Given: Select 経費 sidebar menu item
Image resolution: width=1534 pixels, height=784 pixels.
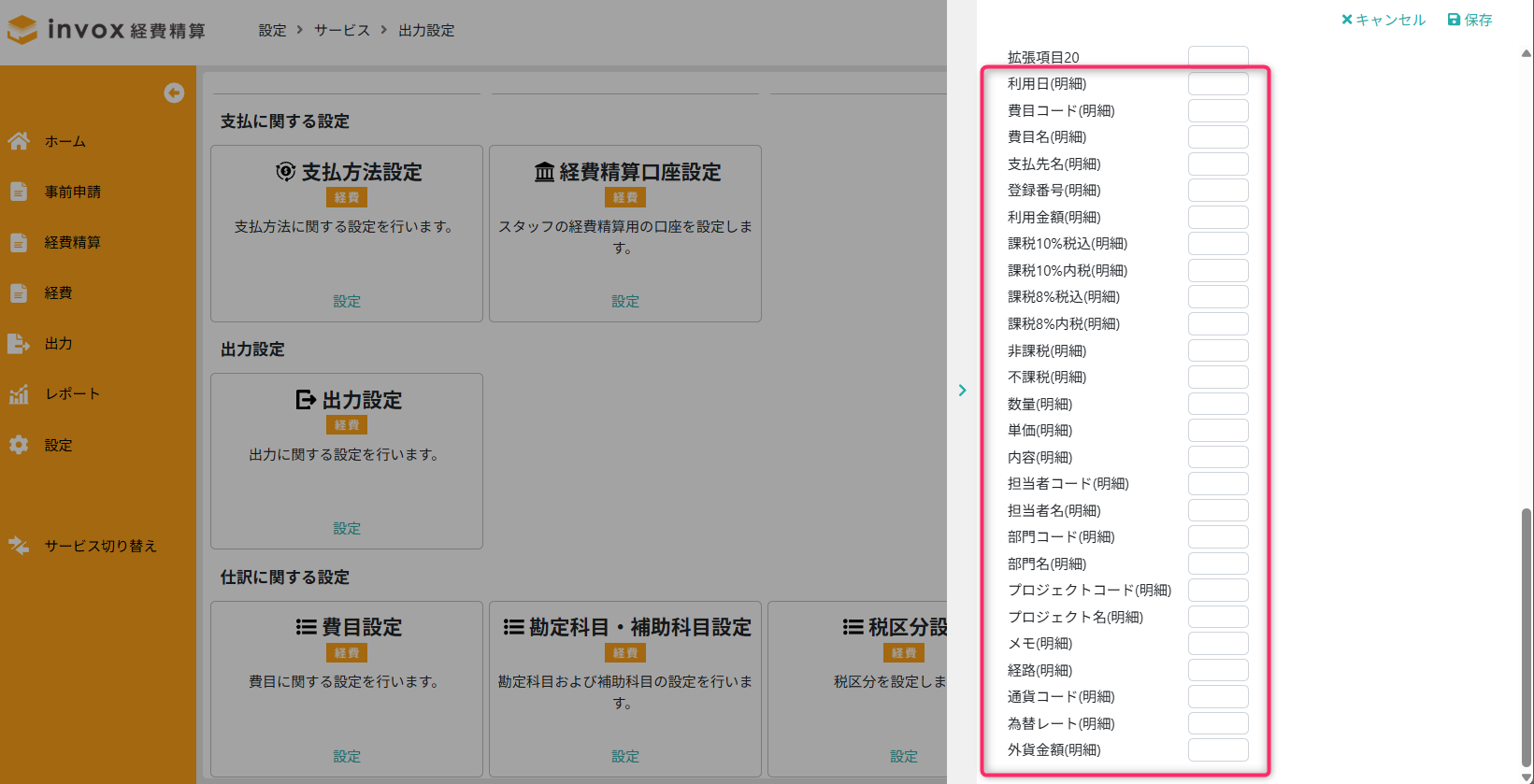Looking at the screenshot, I should 58,292.
